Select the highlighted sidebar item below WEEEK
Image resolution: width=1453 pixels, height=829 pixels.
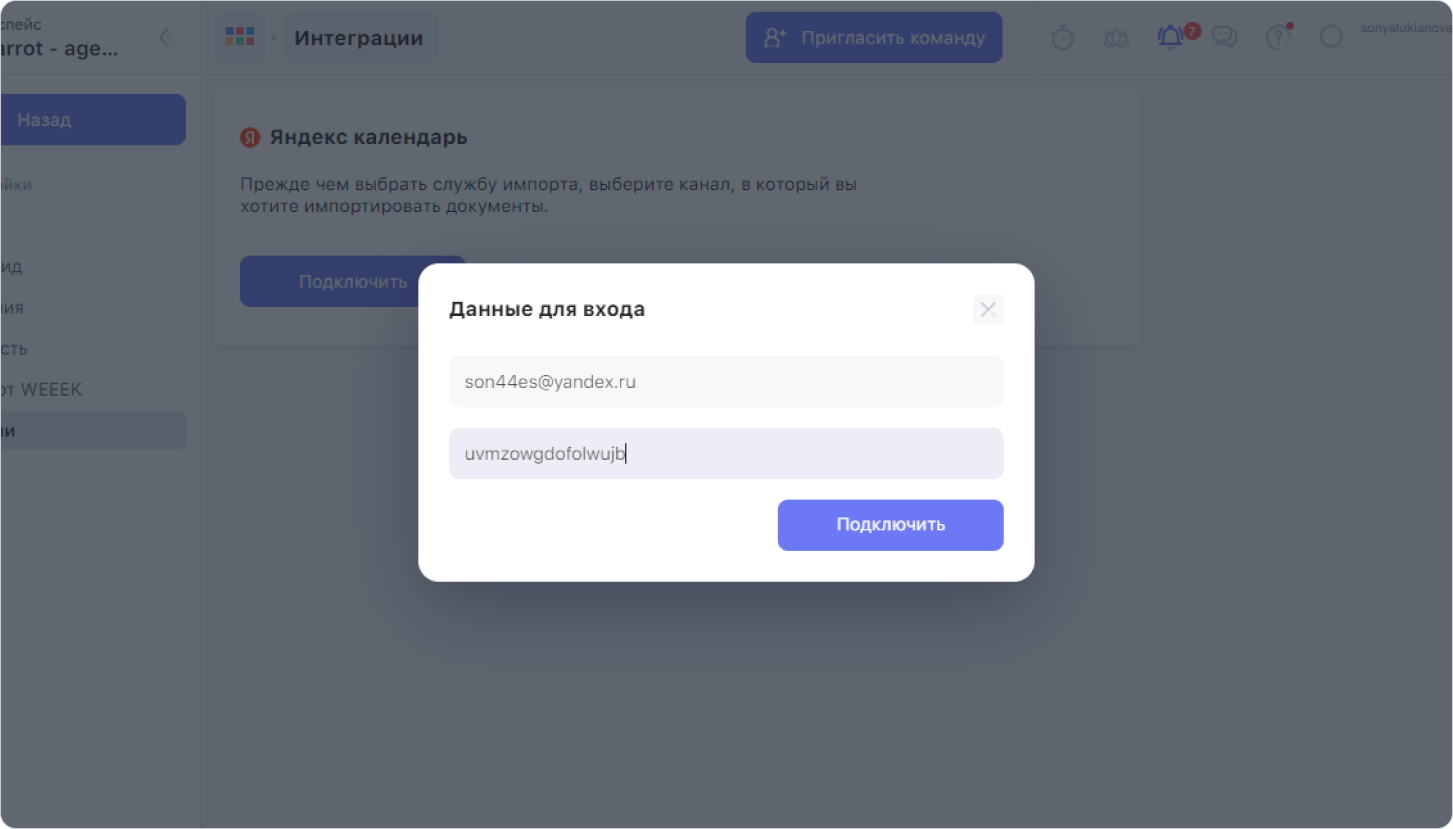pyautogui.click(x=92, y=430)
